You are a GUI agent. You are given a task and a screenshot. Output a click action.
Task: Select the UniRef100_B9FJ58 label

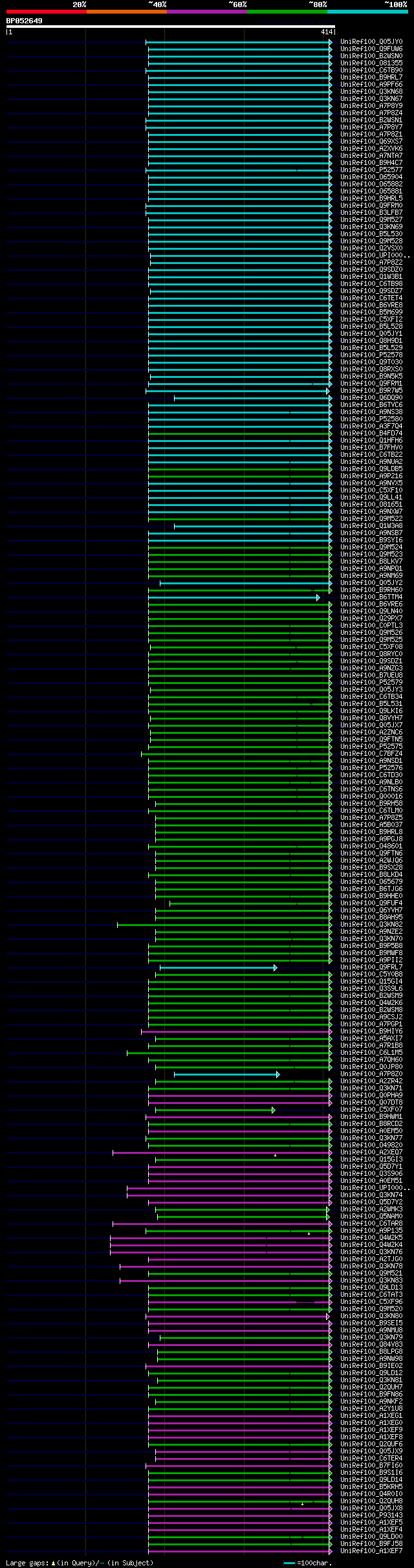coord(371,1543)
